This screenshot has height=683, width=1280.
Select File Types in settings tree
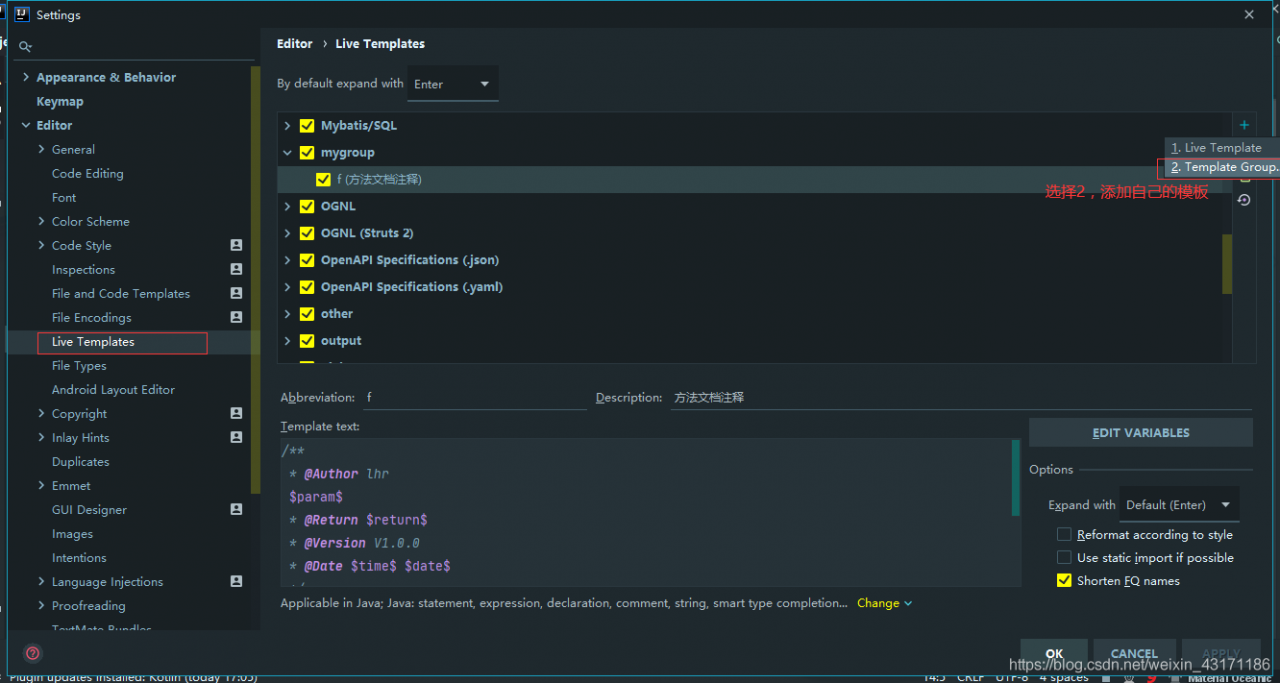(x=79, y=366)
